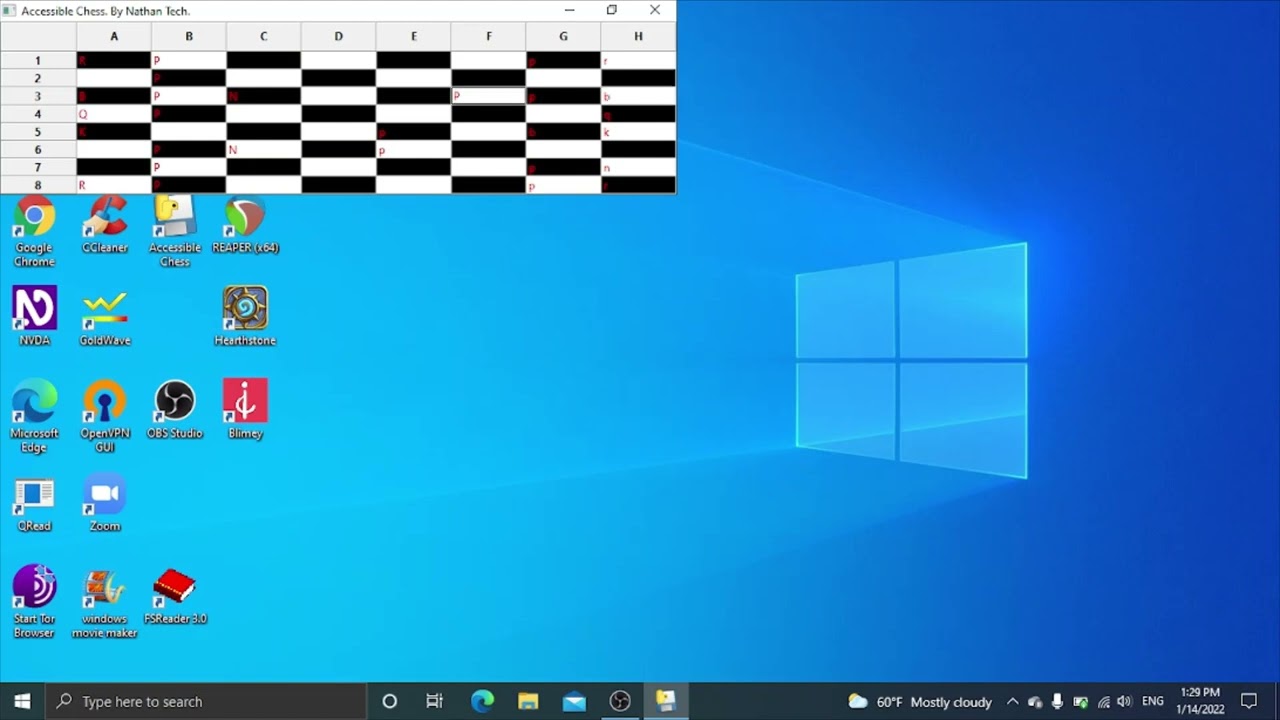Open the volume control in the tray
Screen dimensions: 1280x720
[x=1125, y=701]
